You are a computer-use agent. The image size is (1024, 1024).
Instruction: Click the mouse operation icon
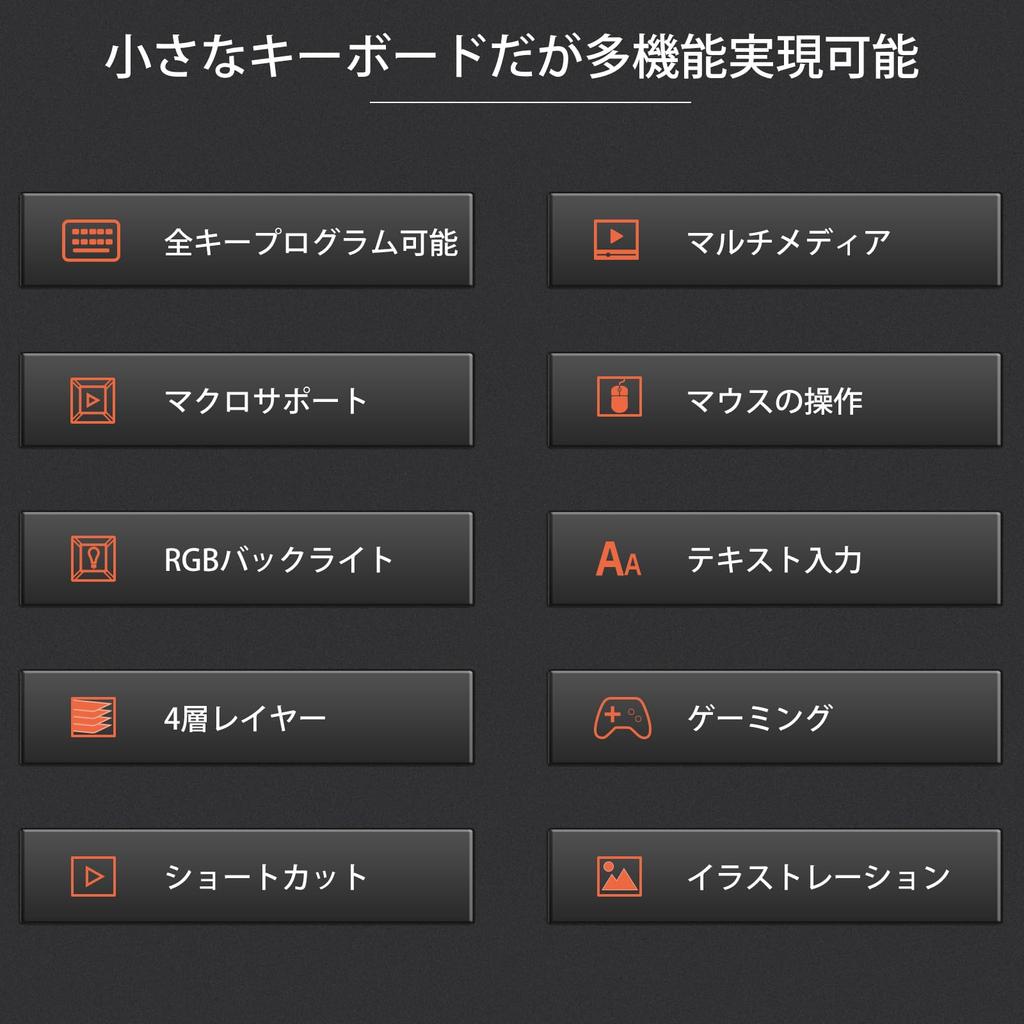point(618,398)
